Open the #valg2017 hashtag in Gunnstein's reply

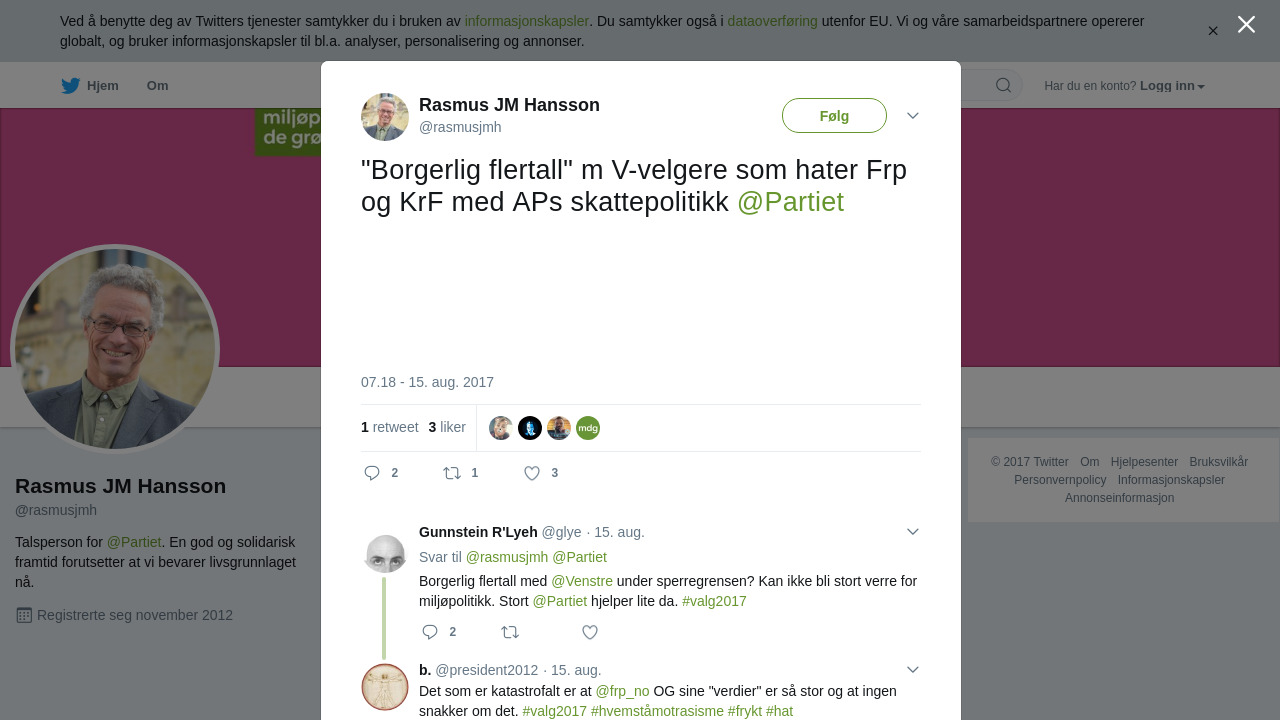(714, 601)
